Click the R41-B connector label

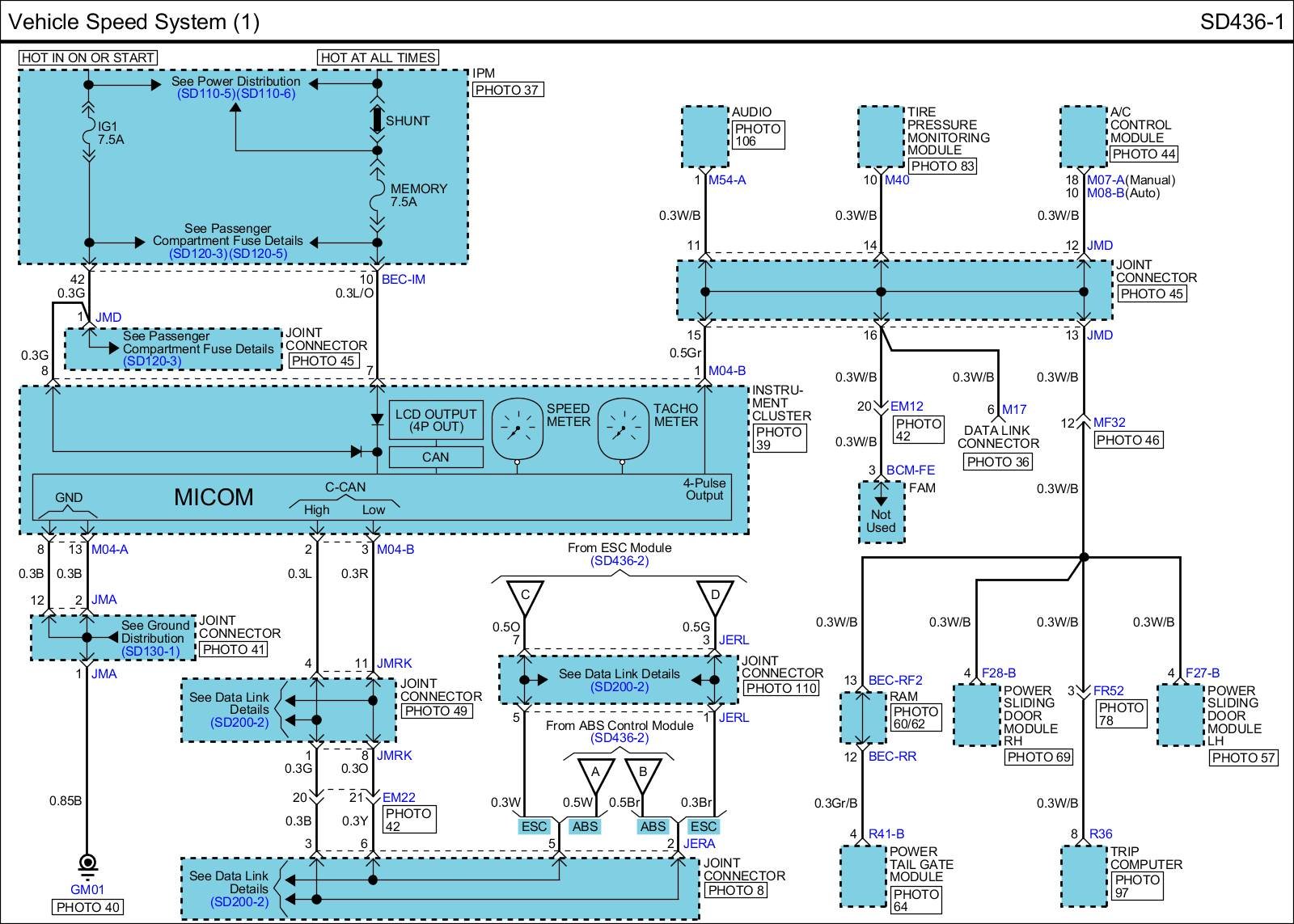coord(886,834)
